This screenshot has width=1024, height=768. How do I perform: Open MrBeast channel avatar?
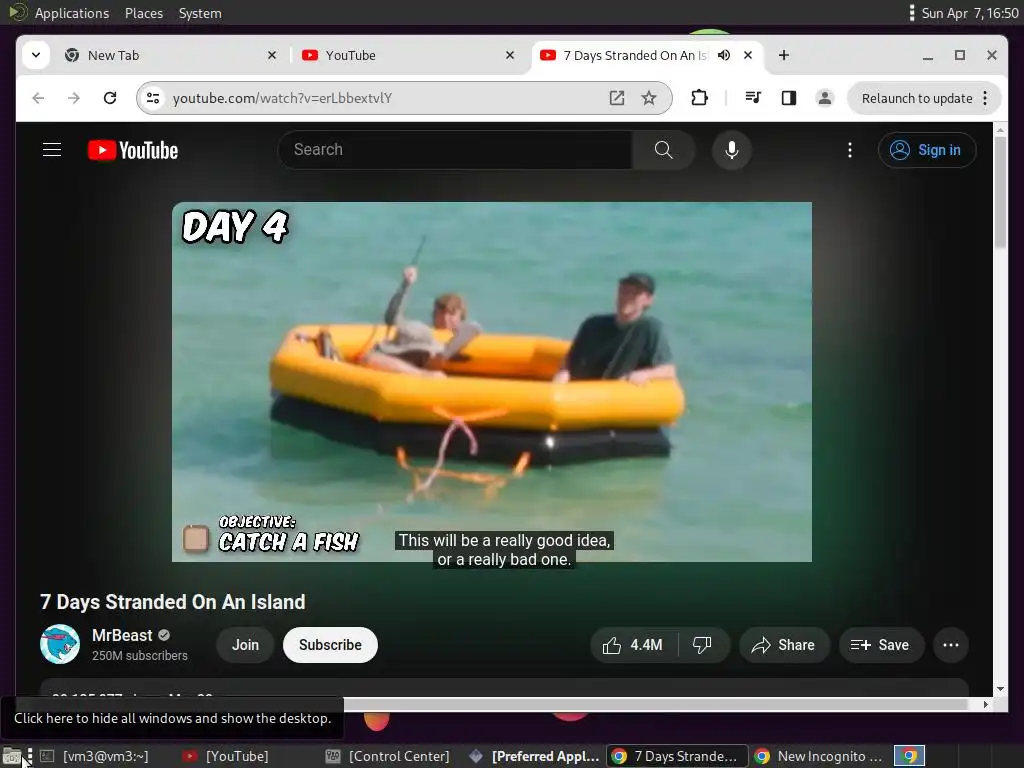point(60,644)
